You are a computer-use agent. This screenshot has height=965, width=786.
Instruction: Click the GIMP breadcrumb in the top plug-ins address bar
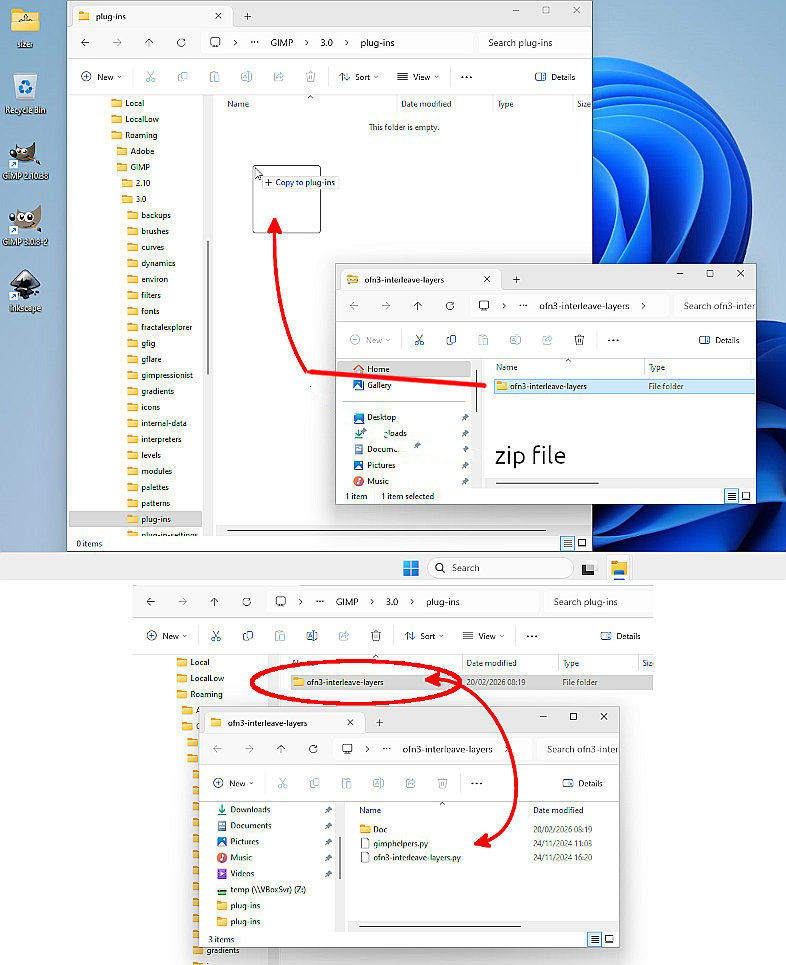coord(281,42)
